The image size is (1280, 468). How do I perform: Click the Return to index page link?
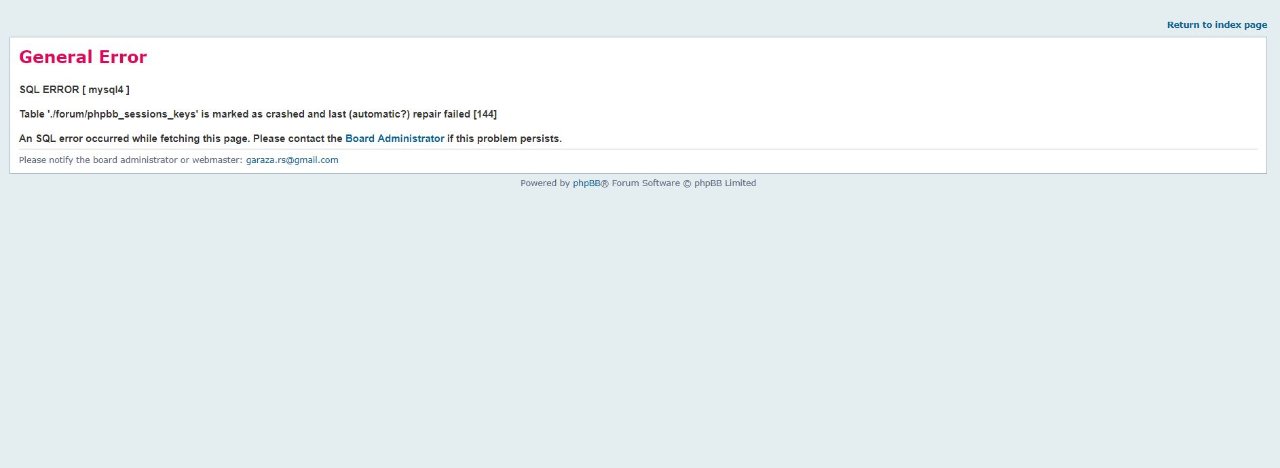tap(1216, 25)
